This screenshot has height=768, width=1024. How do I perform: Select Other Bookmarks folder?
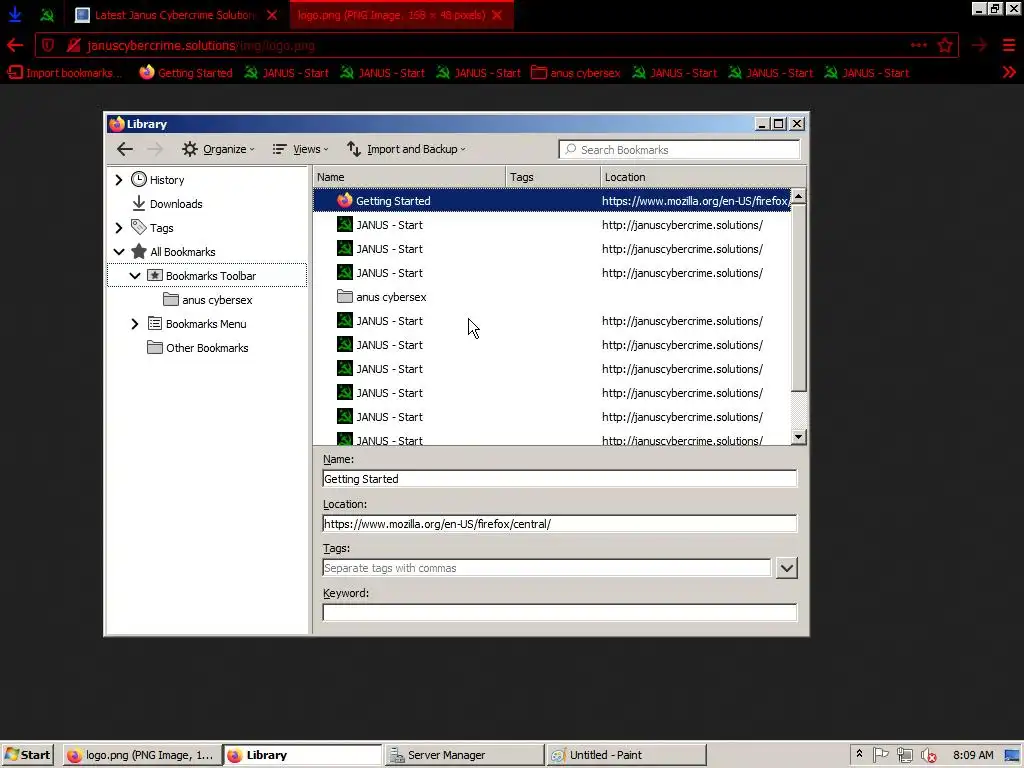(207, 348)
